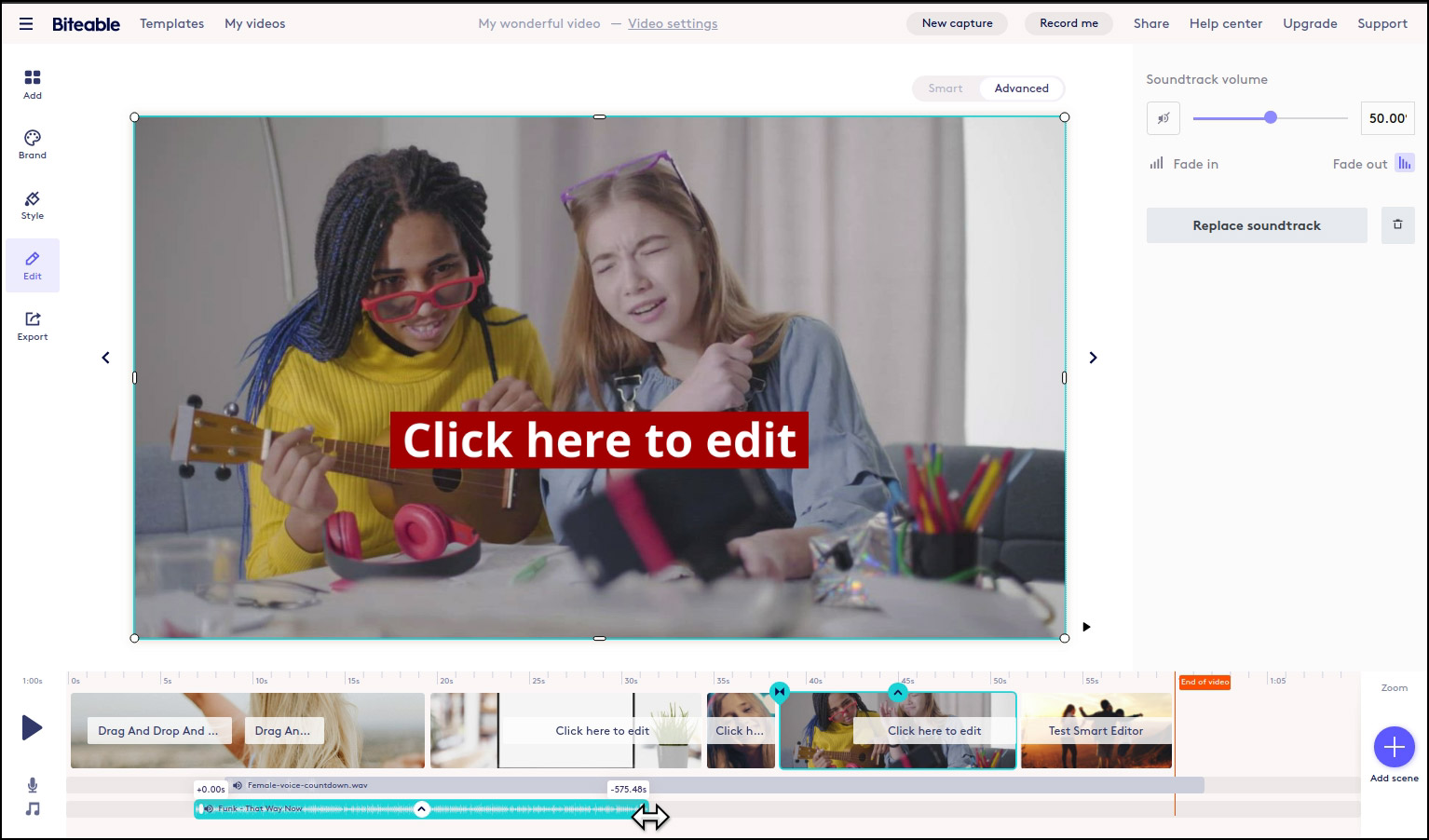Open the hamburger main menu
This screenshot has width=1429, height=840.
(x=26, y=24)
